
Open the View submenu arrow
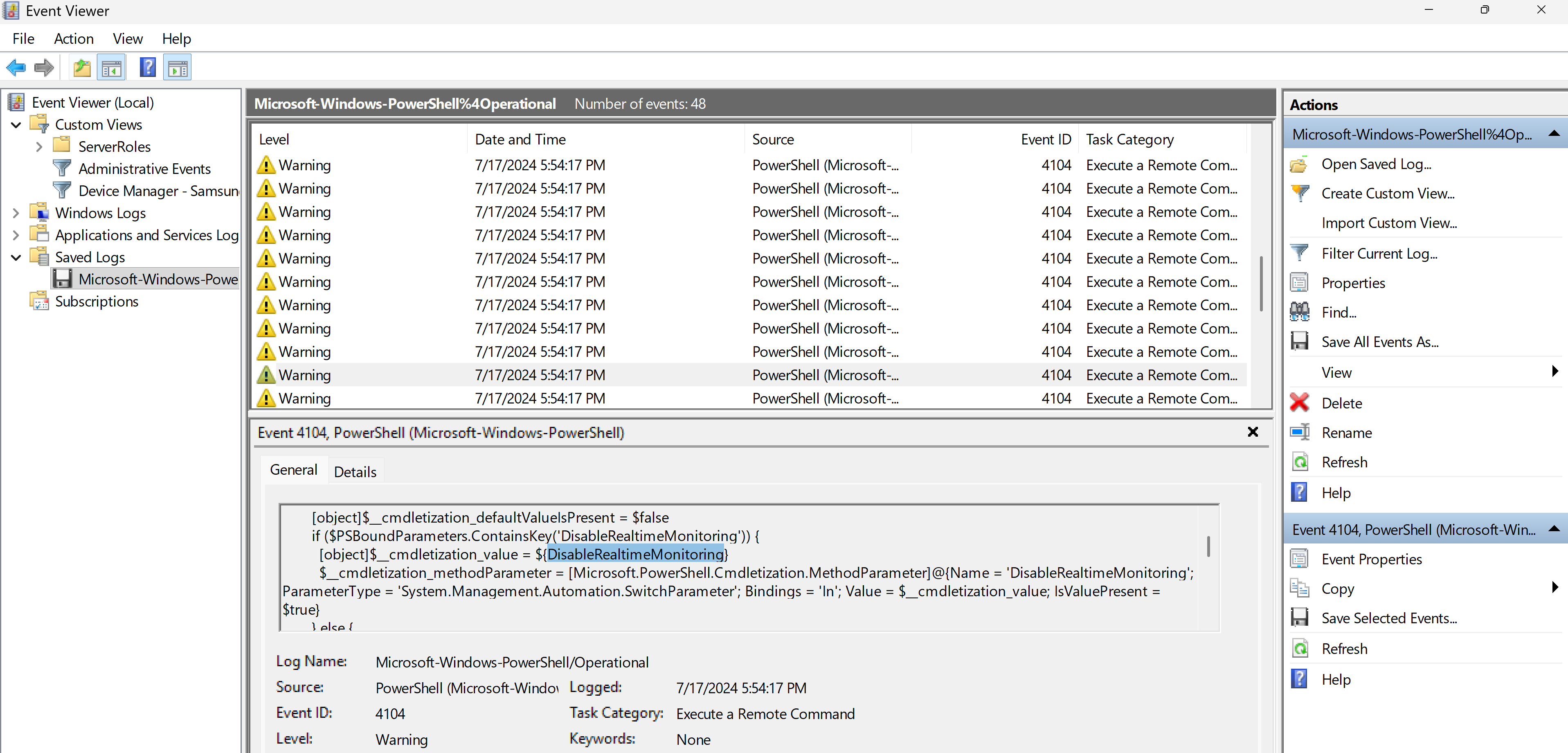1555,371
